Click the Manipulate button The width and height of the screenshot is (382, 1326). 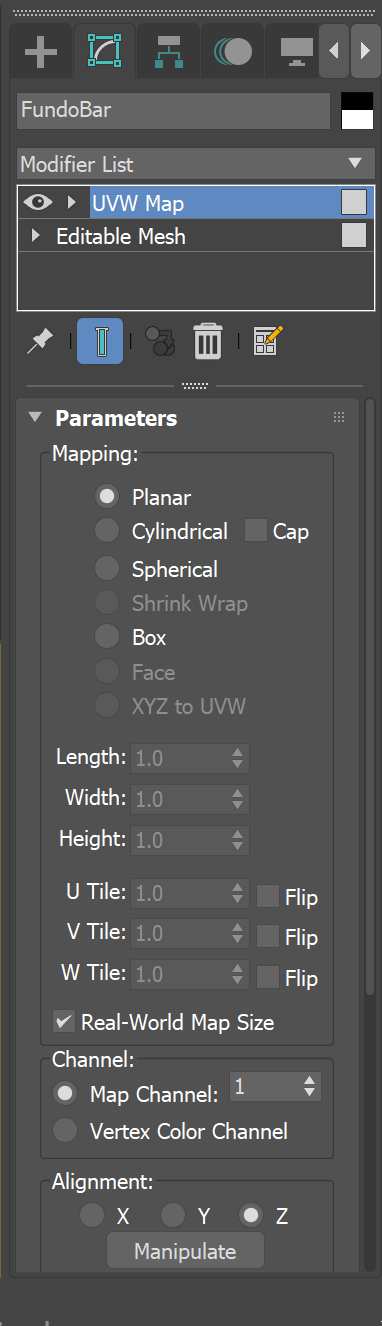click(185, 1251)
